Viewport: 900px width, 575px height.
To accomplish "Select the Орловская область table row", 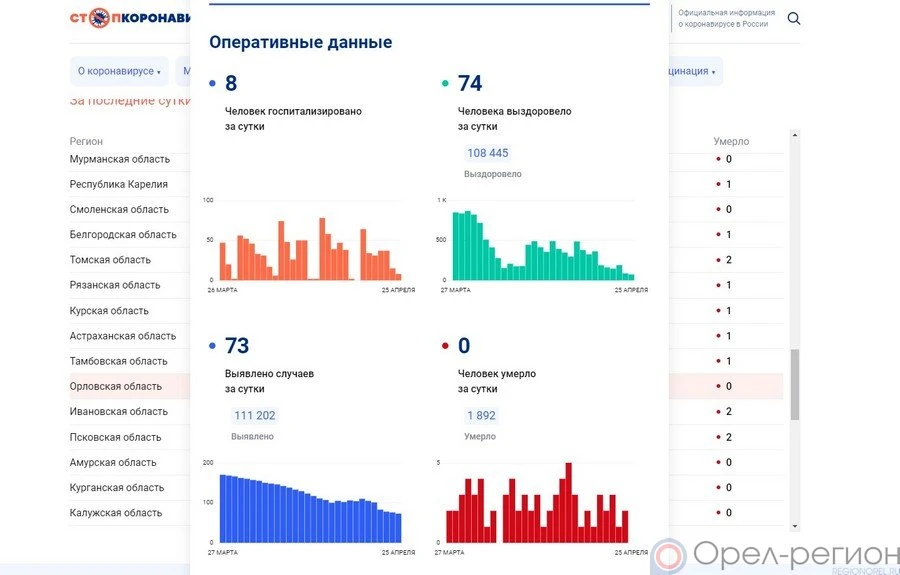I will pos(115,386).
